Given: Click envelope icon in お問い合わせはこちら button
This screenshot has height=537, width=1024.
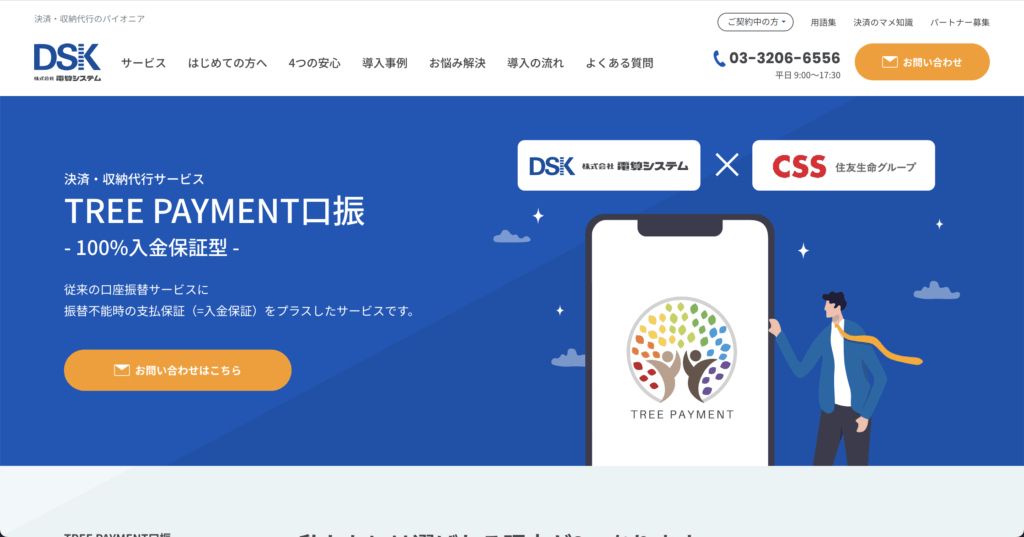Looking at the screenshot, I should pos(122,370).
